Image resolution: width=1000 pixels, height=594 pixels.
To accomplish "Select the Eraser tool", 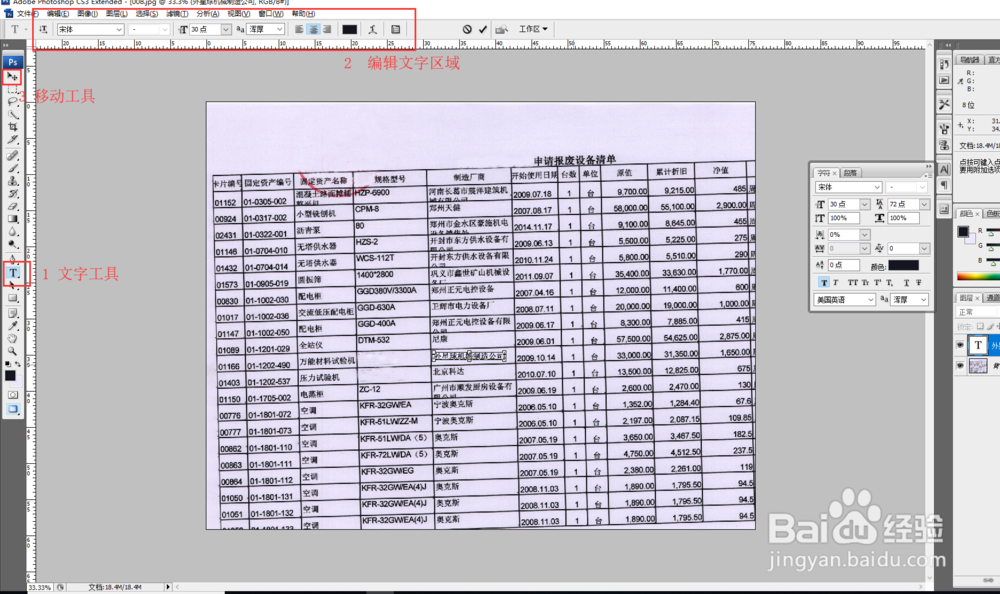I will pos(12,207).
